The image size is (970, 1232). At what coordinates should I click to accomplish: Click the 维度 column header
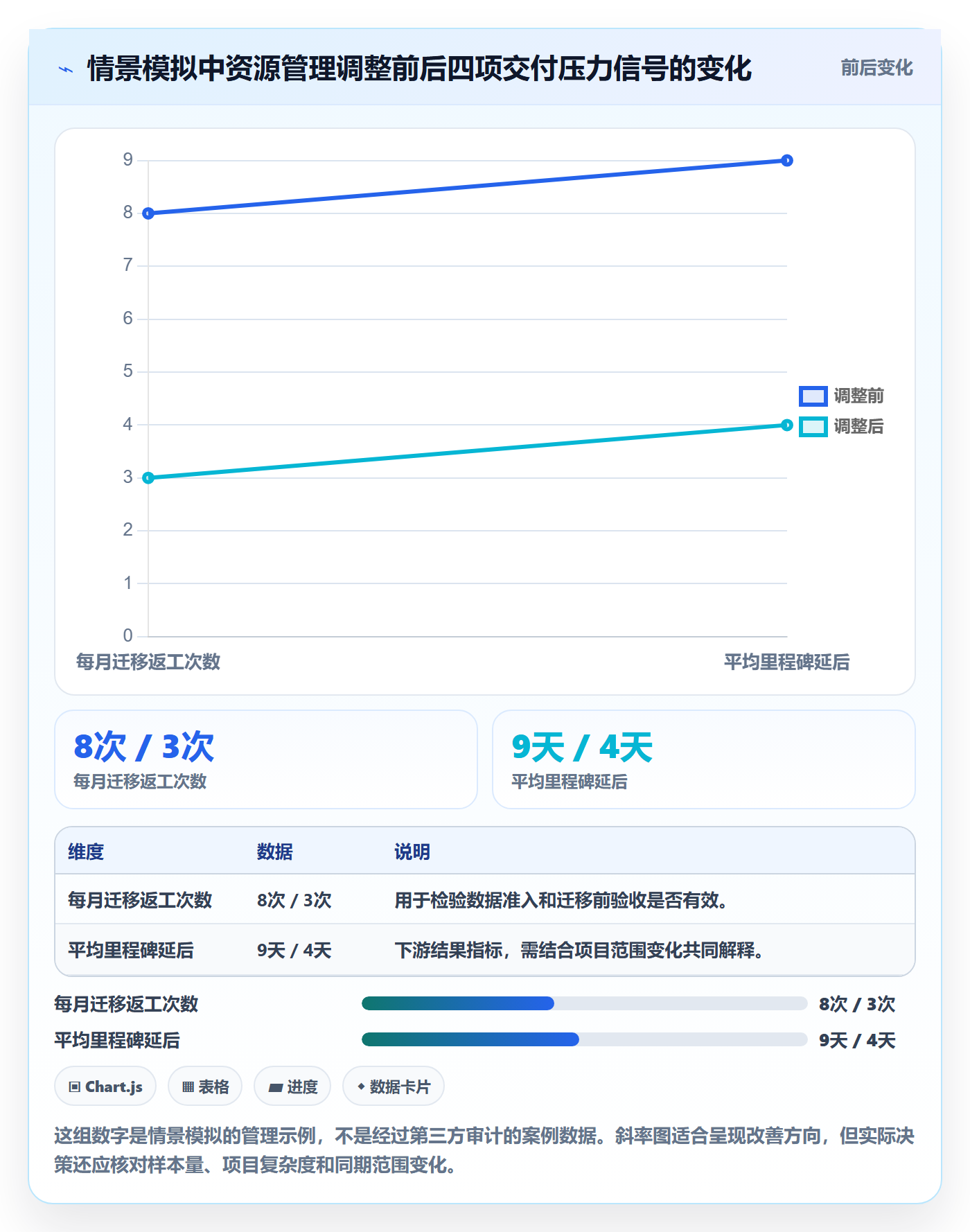point(86,852)
